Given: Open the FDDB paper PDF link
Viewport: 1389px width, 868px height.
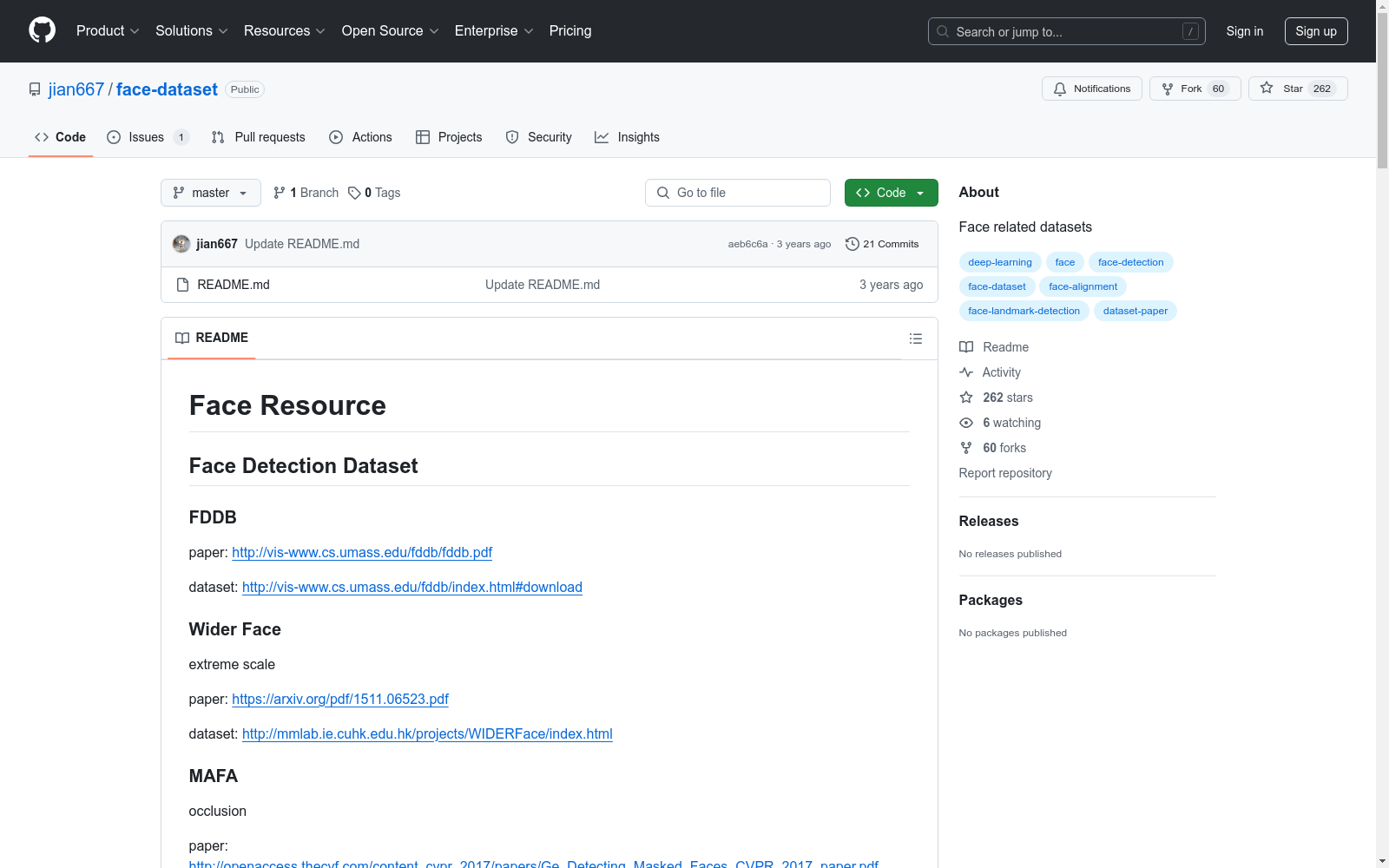Looking at the screenshot, I should coord(362,552).
